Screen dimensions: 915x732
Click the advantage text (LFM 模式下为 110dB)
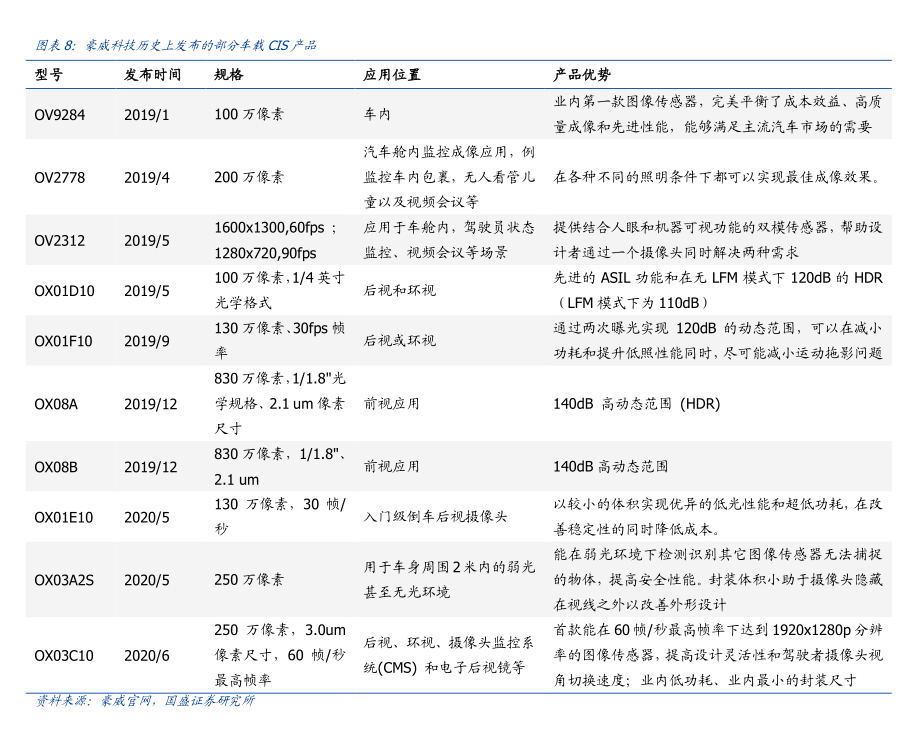point(632,304)
